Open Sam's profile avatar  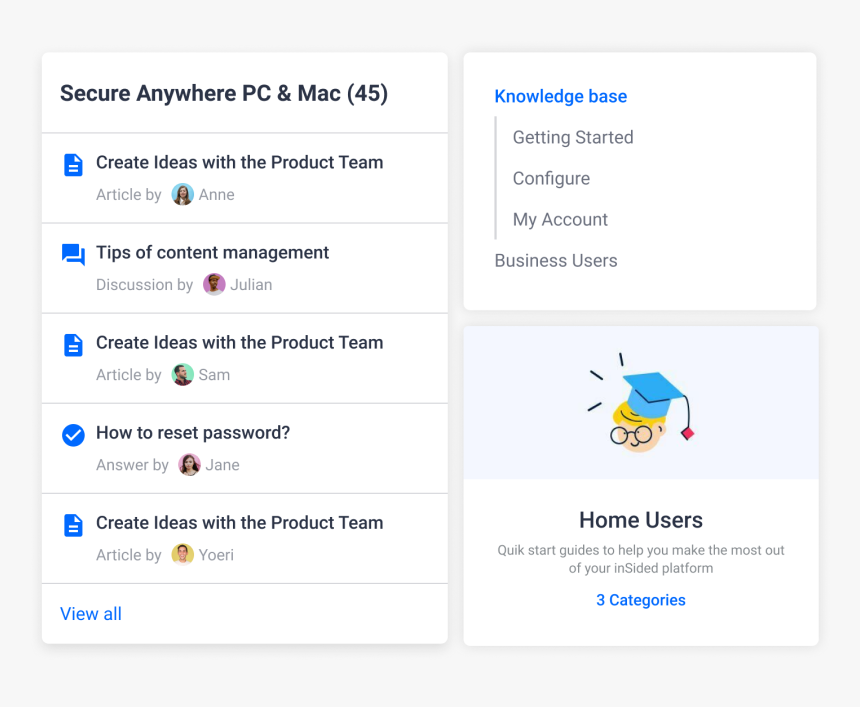click(x=183, y=375)
